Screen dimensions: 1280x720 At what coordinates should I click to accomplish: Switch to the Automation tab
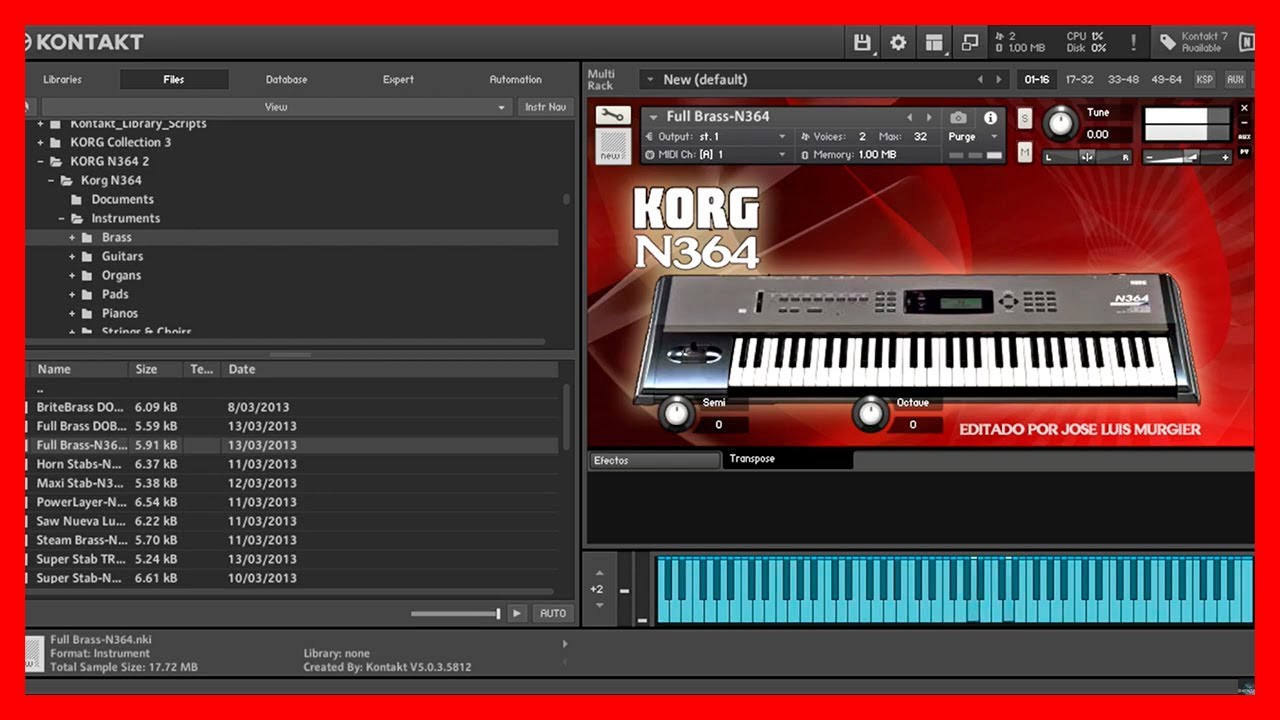pyautogui.click(x=516, y=79)
